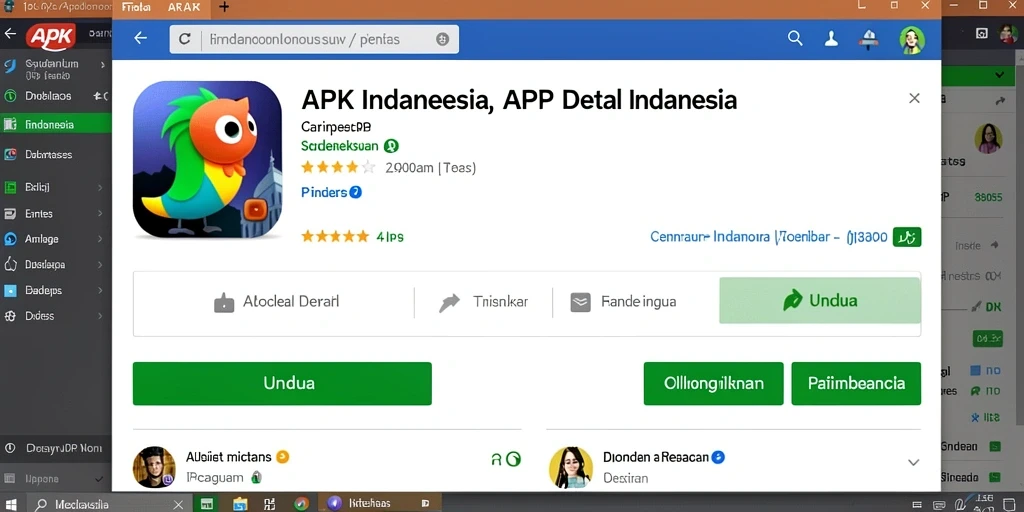Click the white person icon in toolbar
The image size is (1024, 512).
(831, 39)
